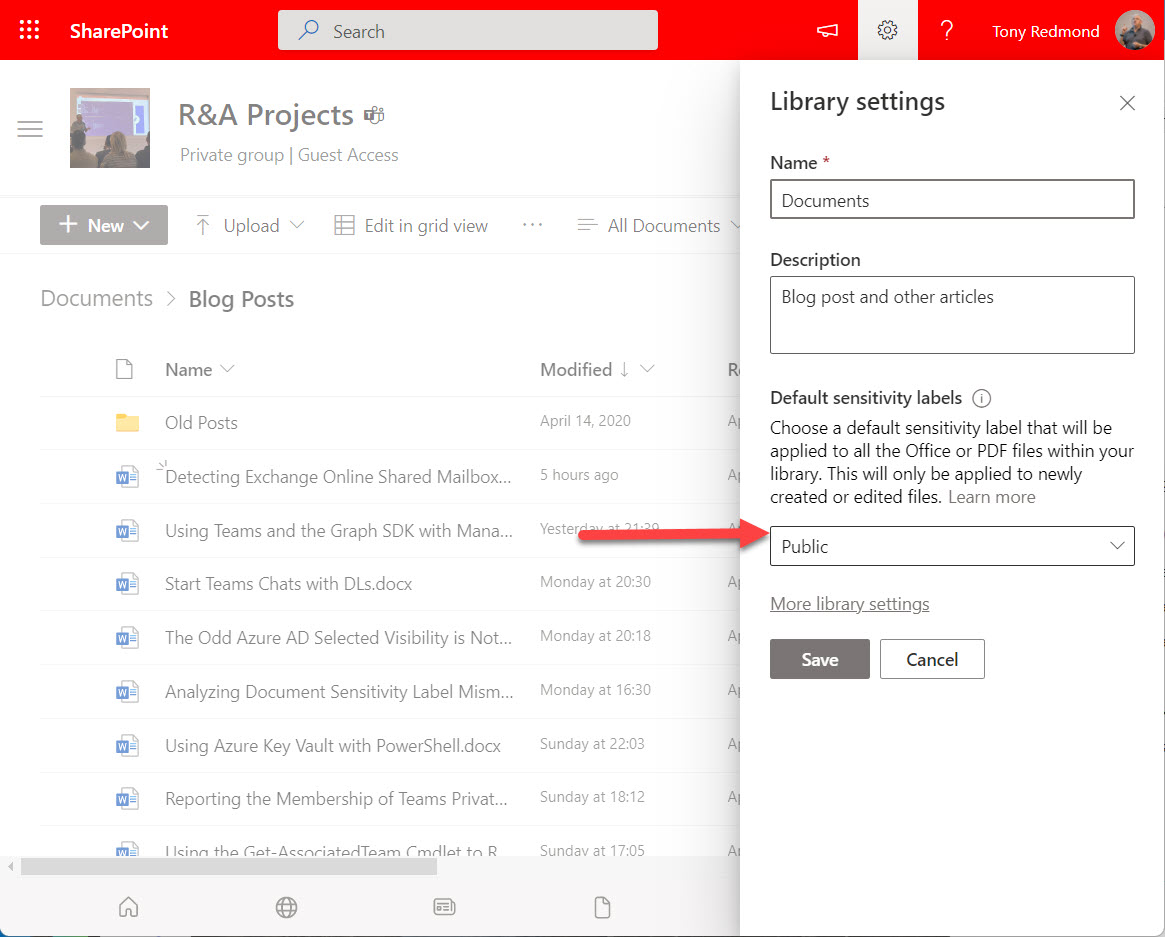
Task: Open Reporting the Membership of Teams Private document
Action: (x=336, y=799)
